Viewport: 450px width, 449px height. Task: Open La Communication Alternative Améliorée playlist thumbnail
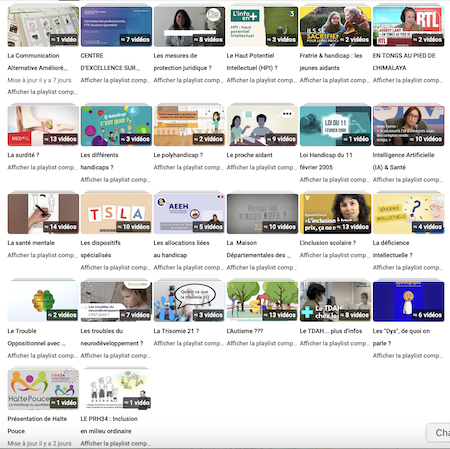pyautogui.click(x=43, y=26)
